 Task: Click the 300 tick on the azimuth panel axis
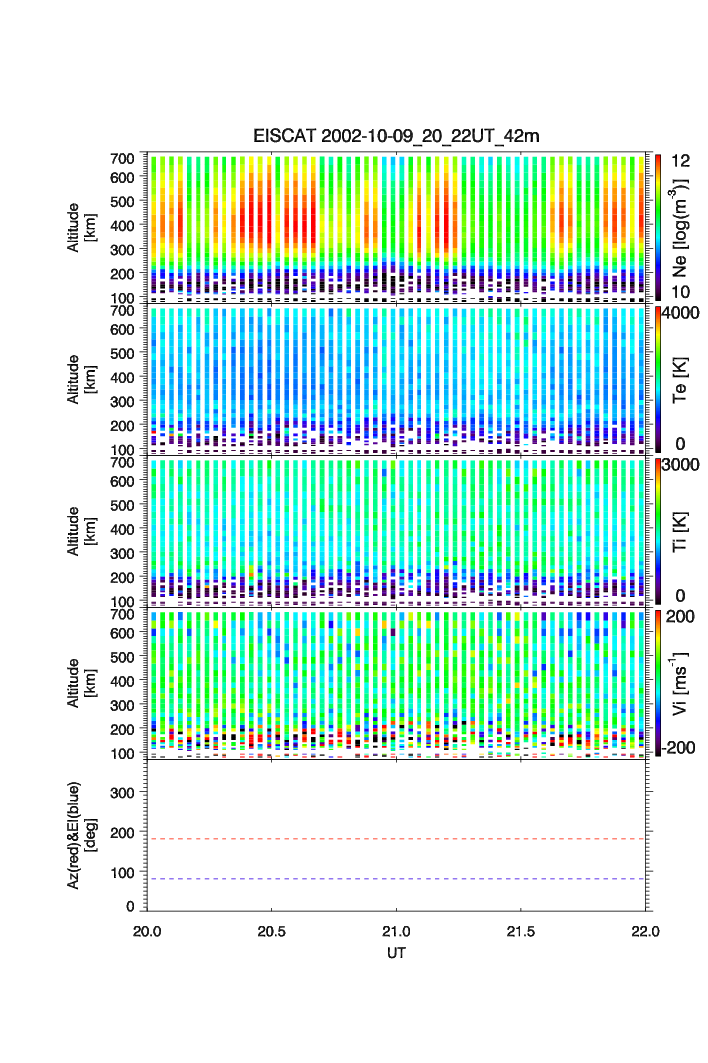click(x=122, y=793)
